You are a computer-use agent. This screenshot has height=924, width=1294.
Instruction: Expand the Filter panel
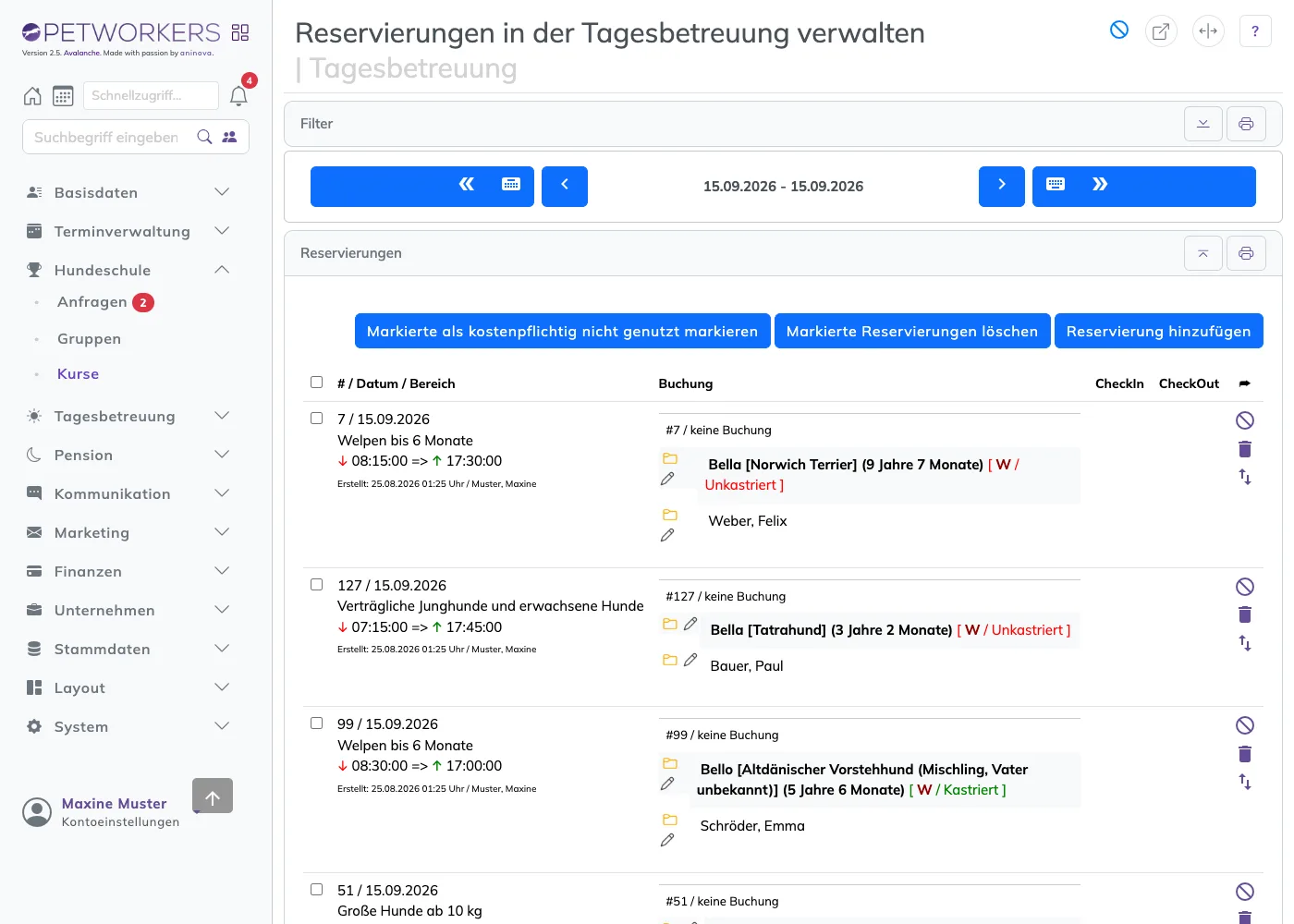(1203, 124)
